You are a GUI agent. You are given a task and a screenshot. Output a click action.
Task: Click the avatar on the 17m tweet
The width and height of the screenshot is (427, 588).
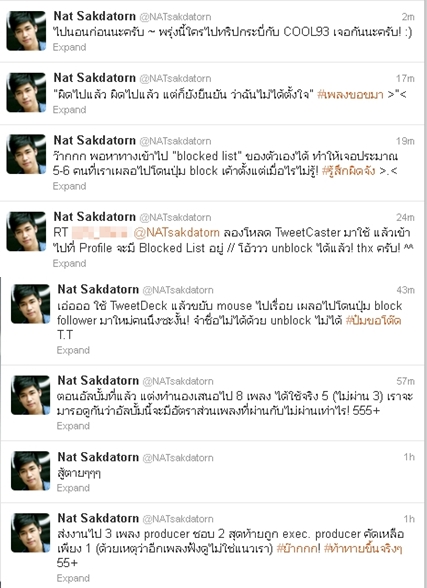click(x=26, y=93)
